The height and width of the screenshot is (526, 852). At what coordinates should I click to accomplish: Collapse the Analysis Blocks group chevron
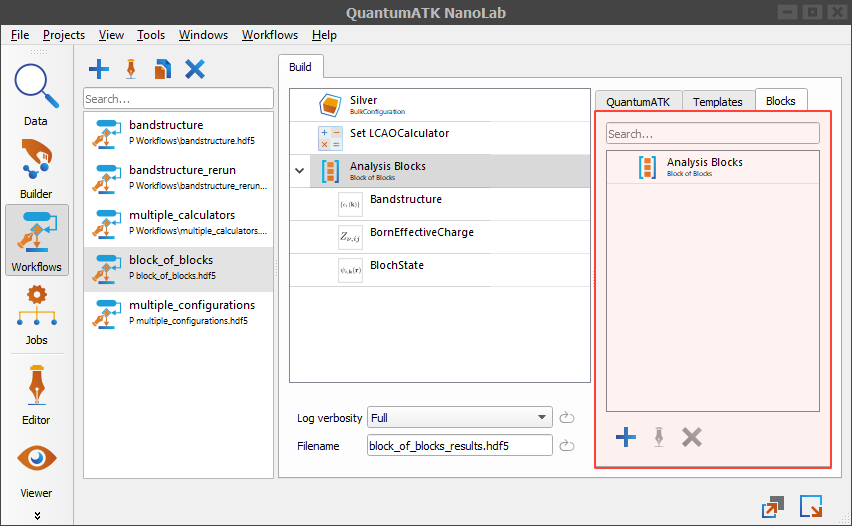(x=299, y=171)
